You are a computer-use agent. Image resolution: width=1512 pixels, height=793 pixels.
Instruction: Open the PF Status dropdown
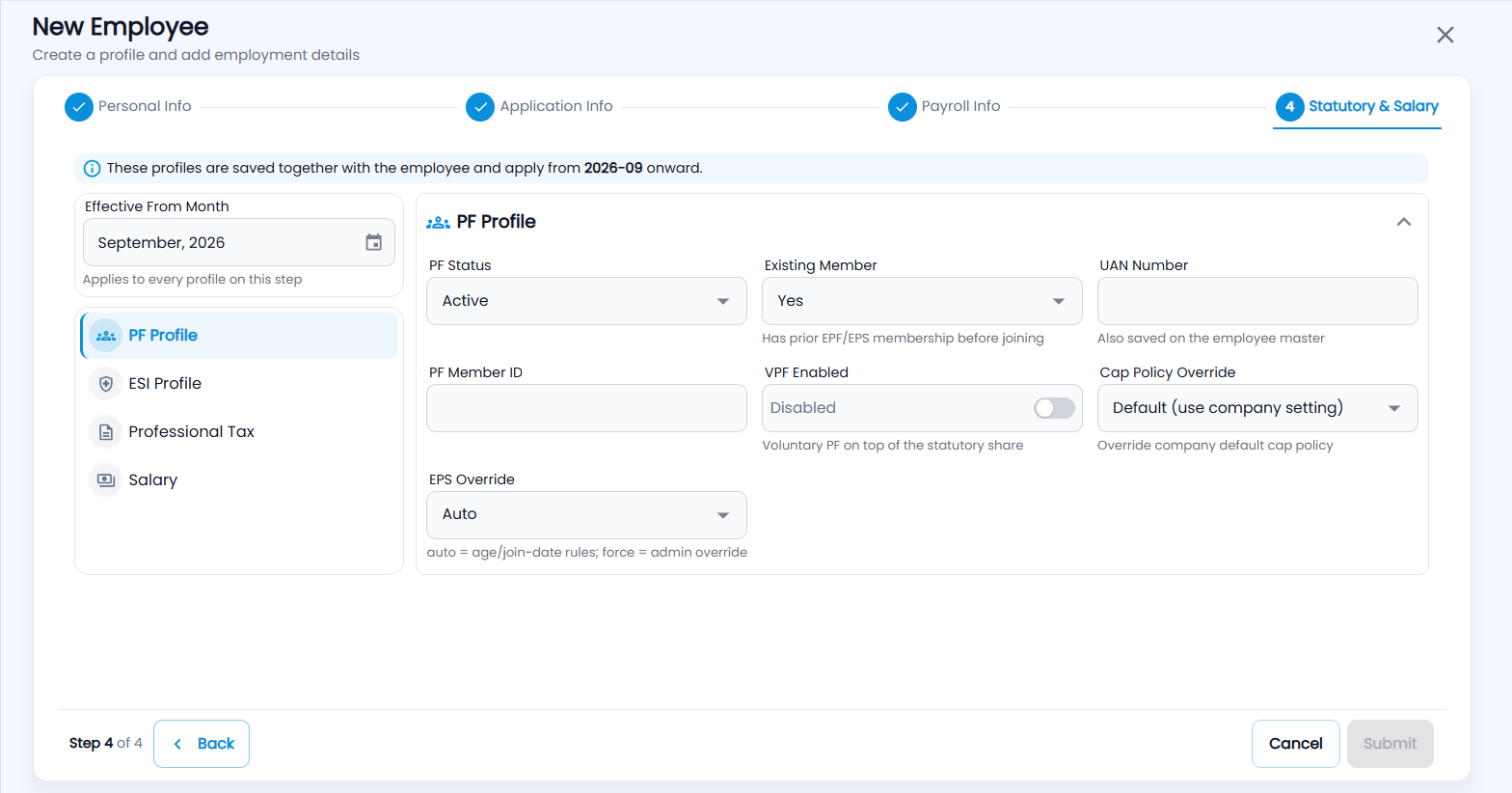[586, 301]
